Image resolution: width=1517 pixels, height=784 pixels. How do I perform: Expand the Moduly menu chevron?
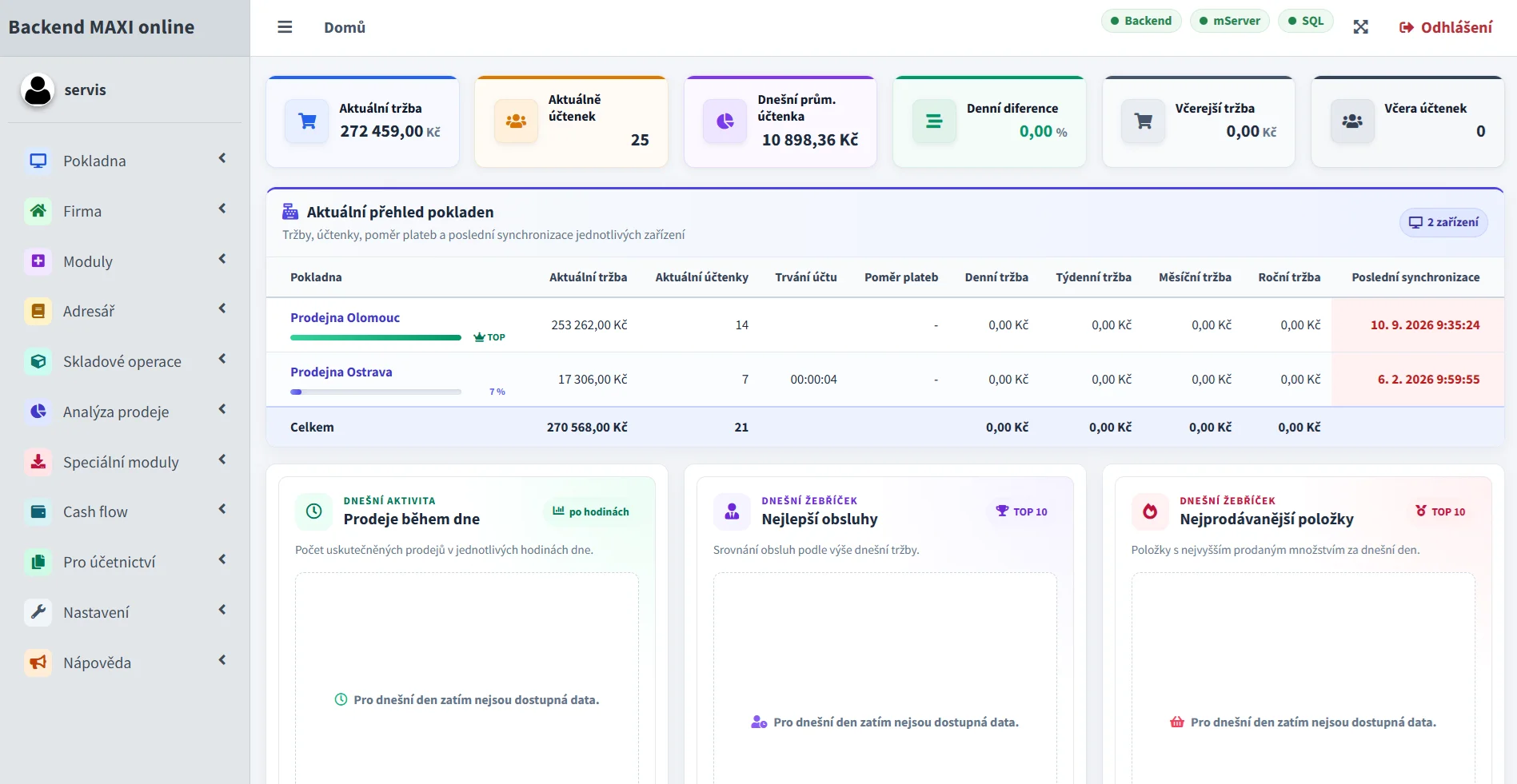(x=222, y=259)
